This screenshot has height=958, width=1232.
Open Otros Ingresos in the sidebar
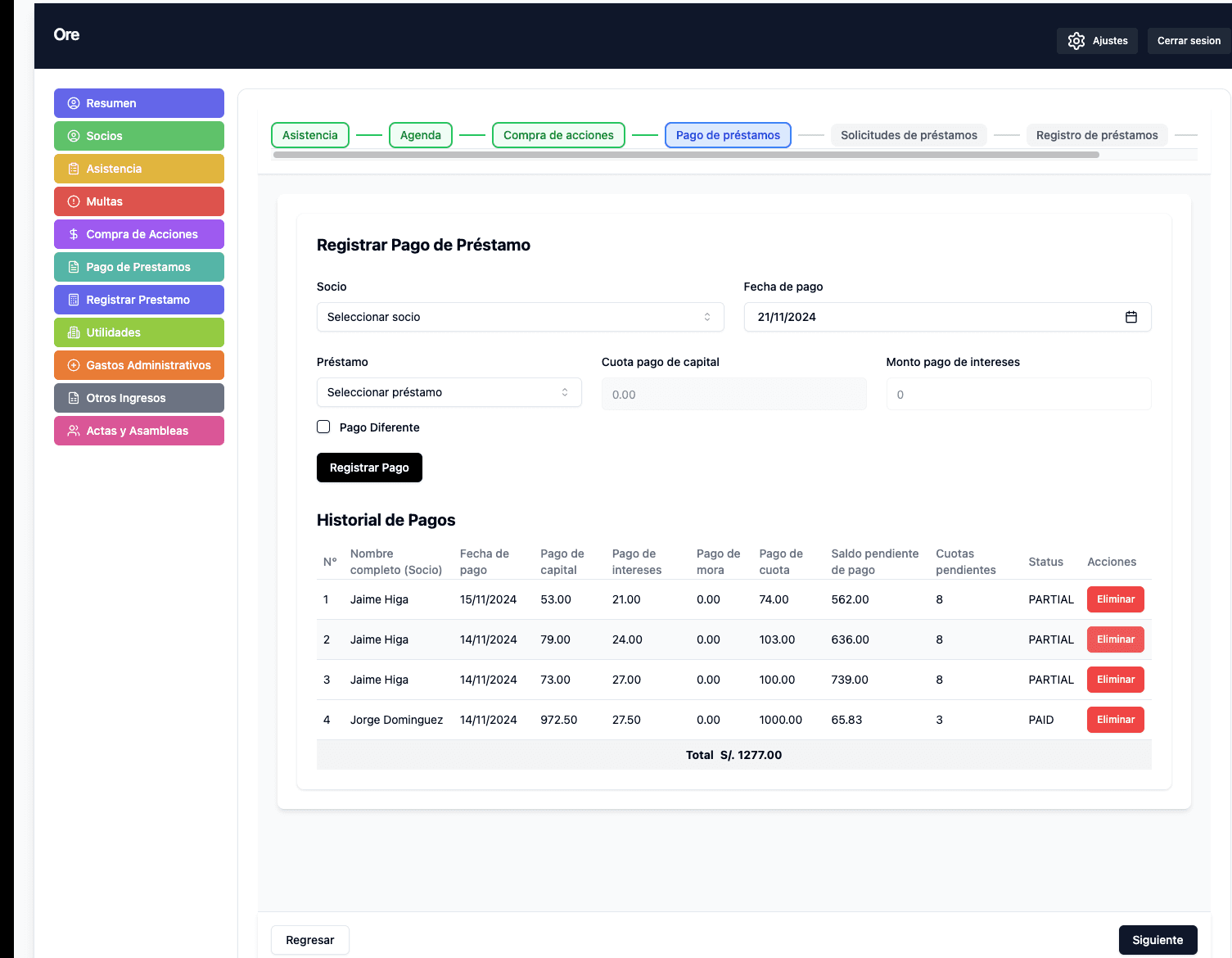click(x=139, y=398)
